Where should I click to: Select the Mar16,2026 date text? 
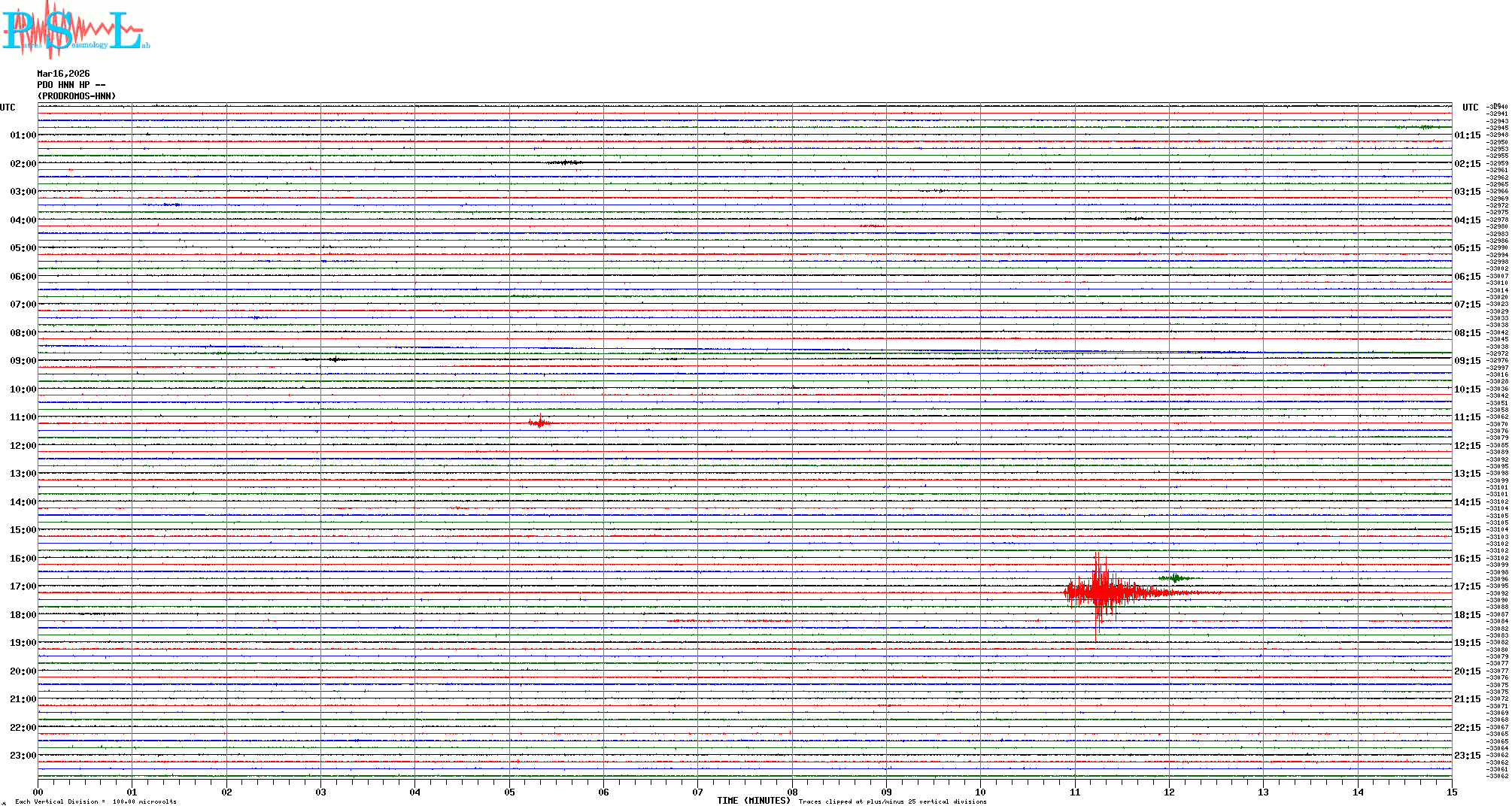[63, 74]
